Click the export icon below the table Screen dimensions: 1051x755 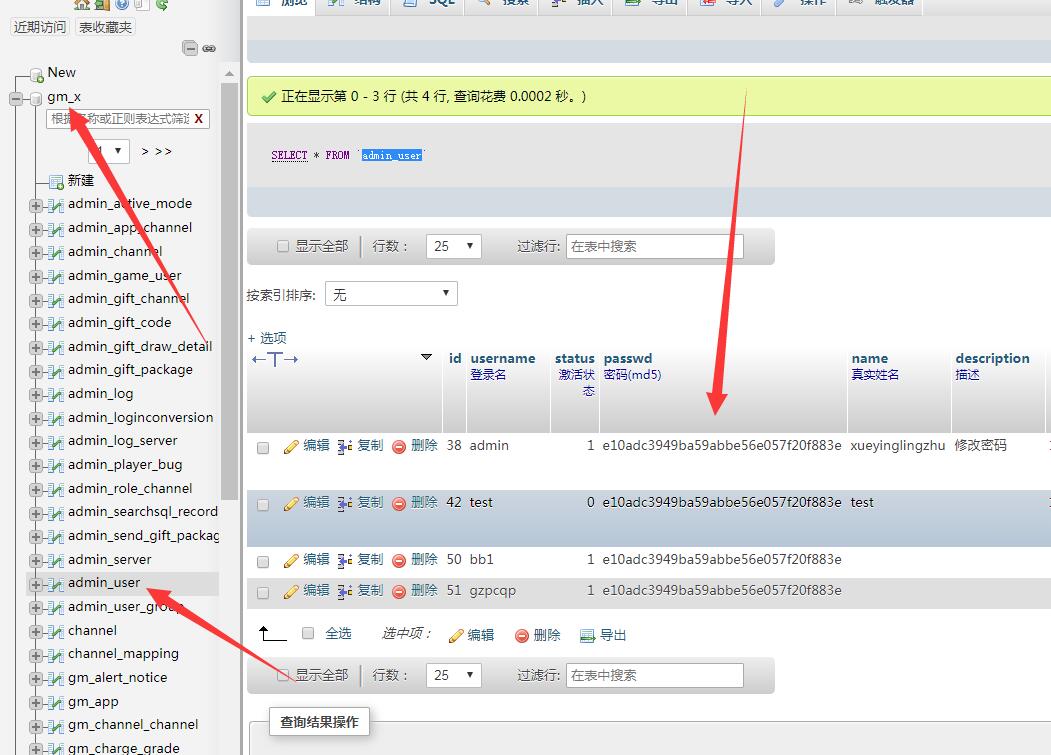587,636
